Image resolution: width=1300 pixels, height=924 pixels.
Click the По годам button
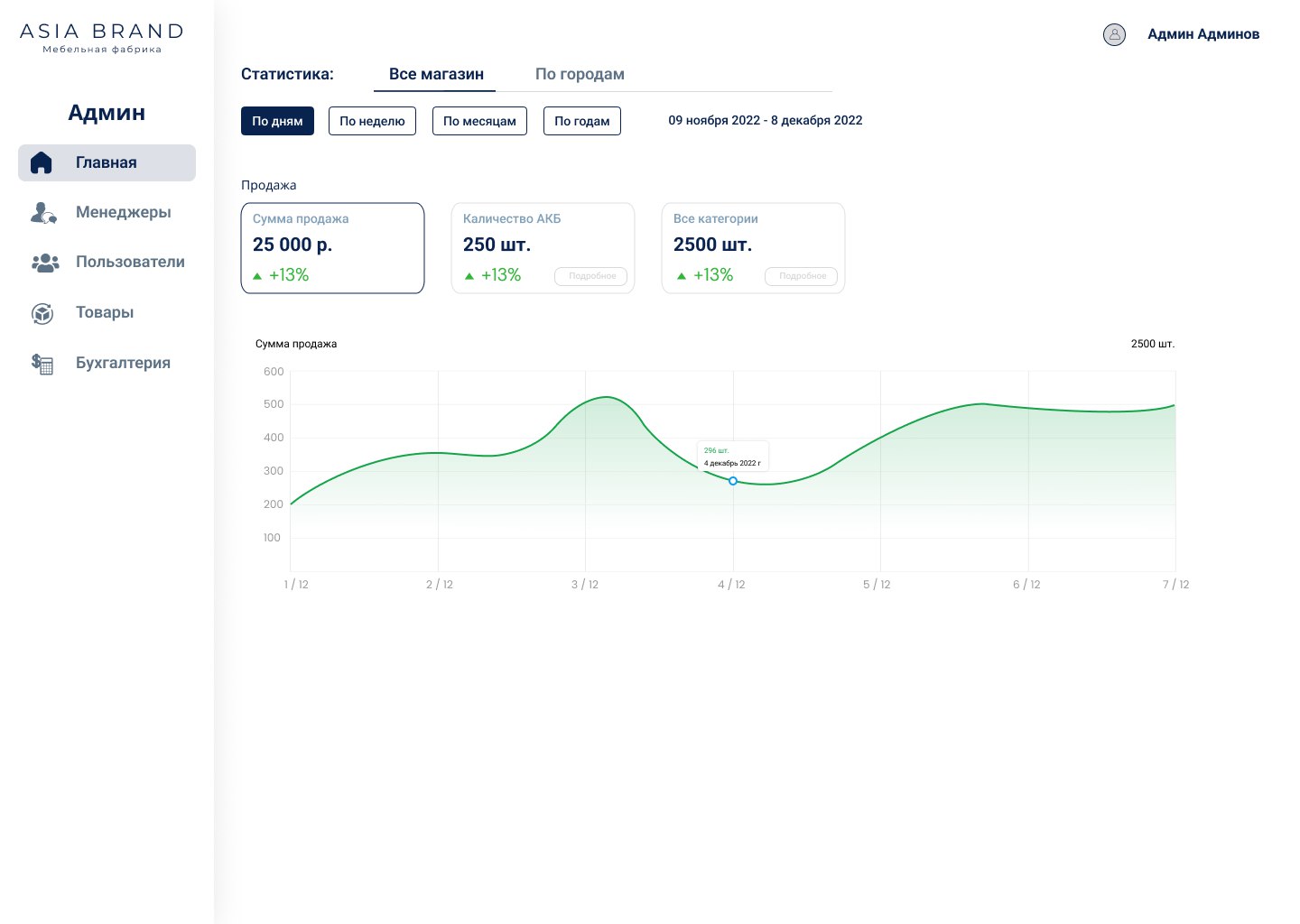pos(582,121)
